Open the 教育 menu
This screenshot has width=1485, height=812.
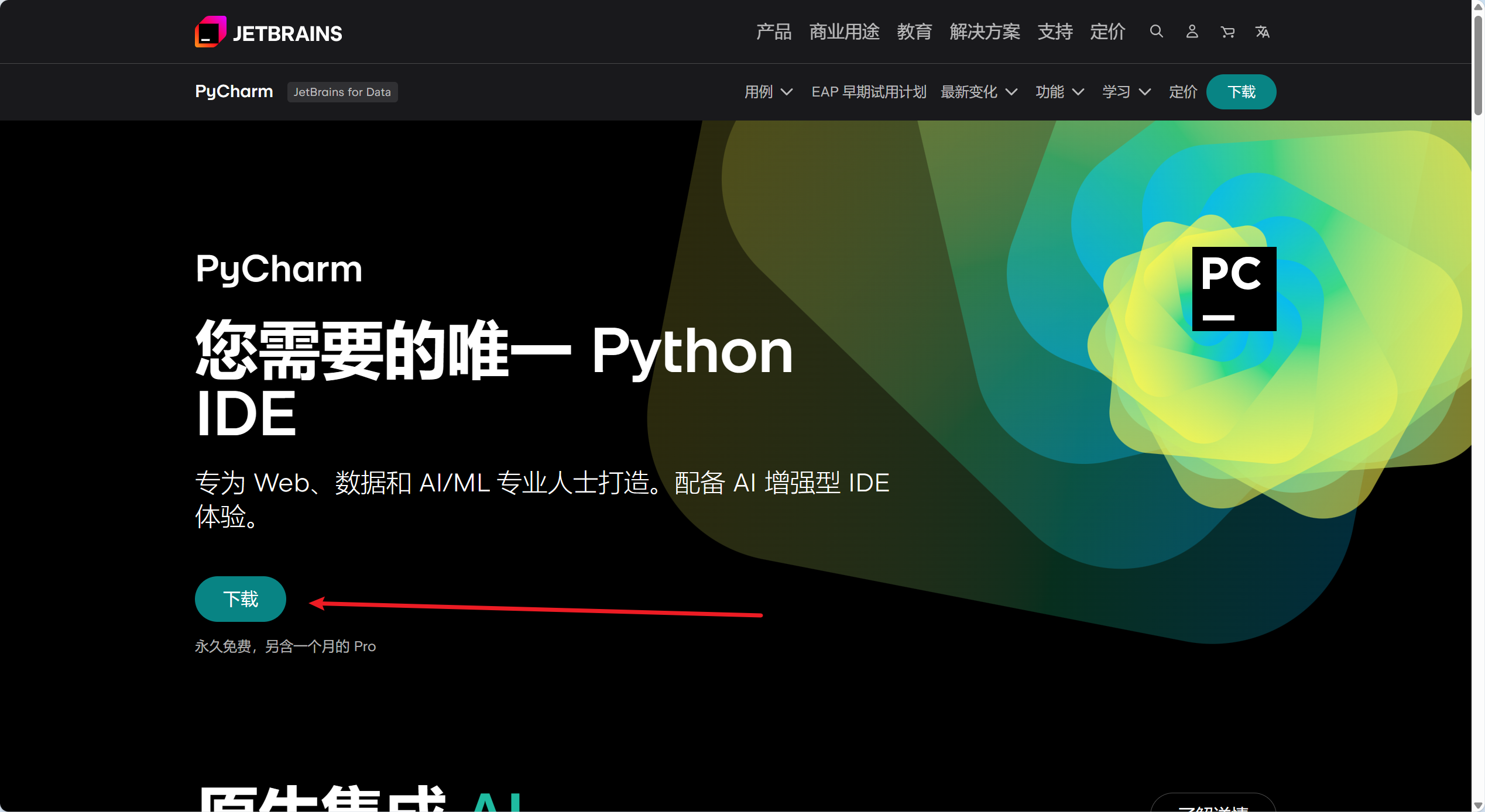tap(914, 32)
